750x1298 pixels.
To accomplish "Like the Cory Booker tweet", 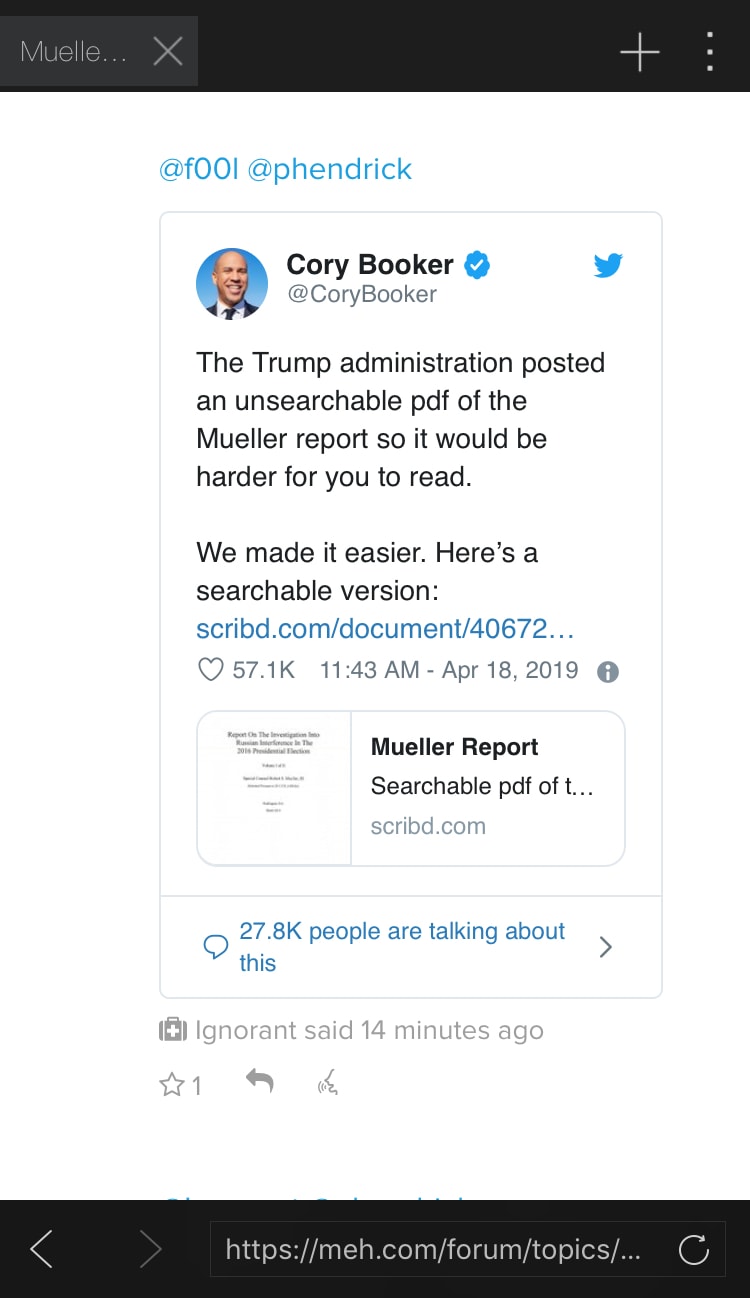I will click(x=211, y=670).
